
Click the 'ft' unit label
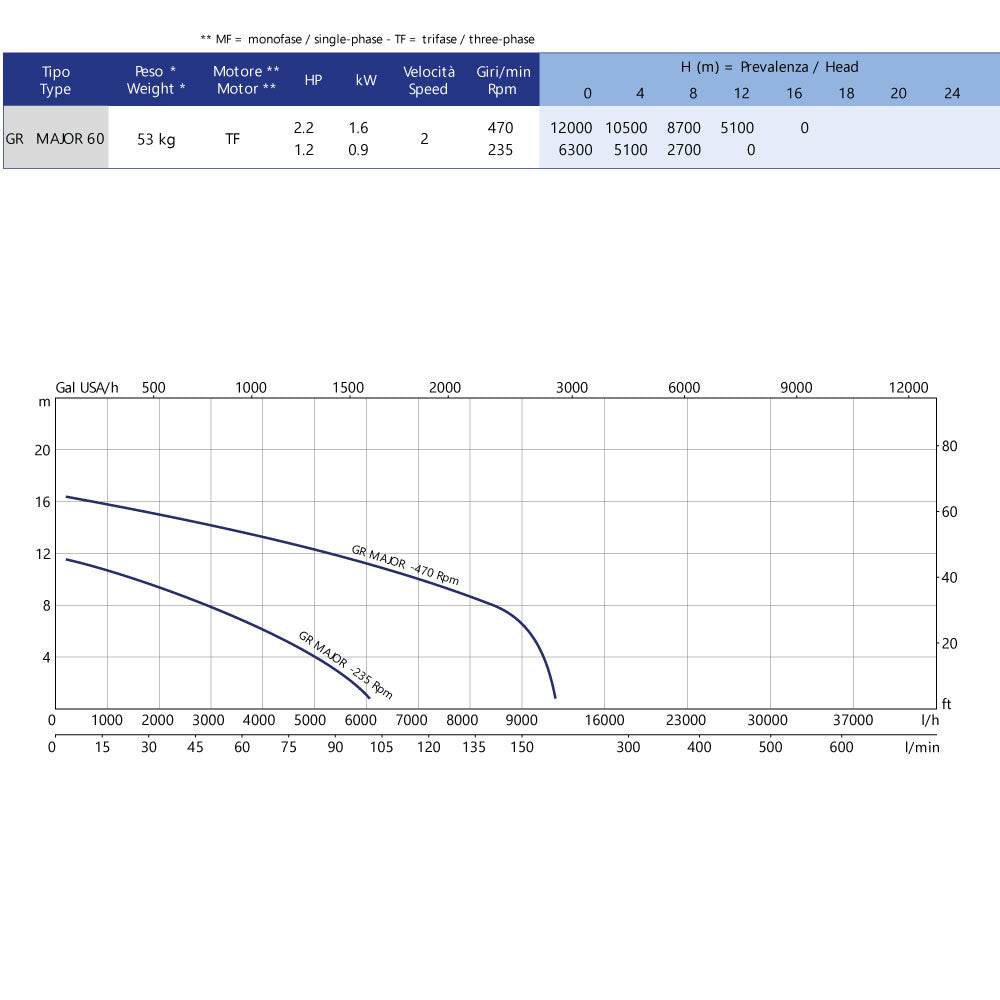point(946,703)
